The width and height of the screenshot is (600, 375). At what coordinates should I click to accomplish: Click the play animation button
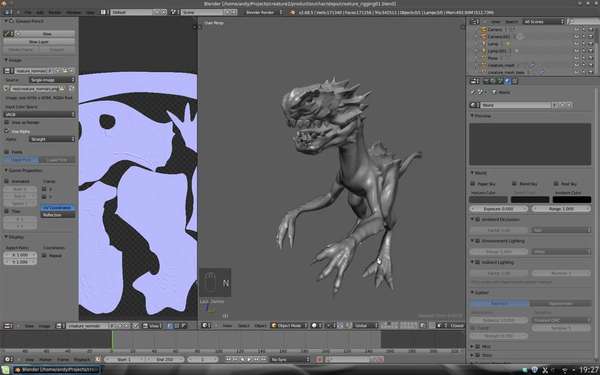point(249,360)
